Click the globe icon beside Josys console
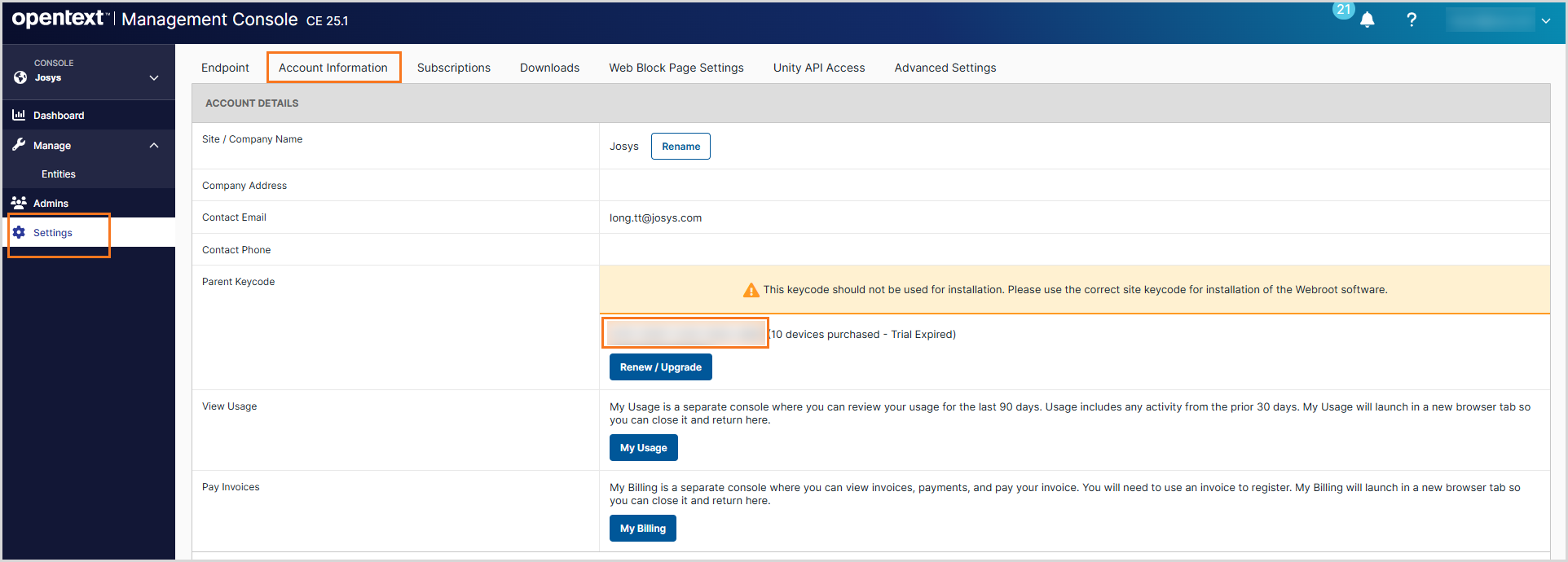Viewport: 1568px width, 562px height. (x=20, y=77)
